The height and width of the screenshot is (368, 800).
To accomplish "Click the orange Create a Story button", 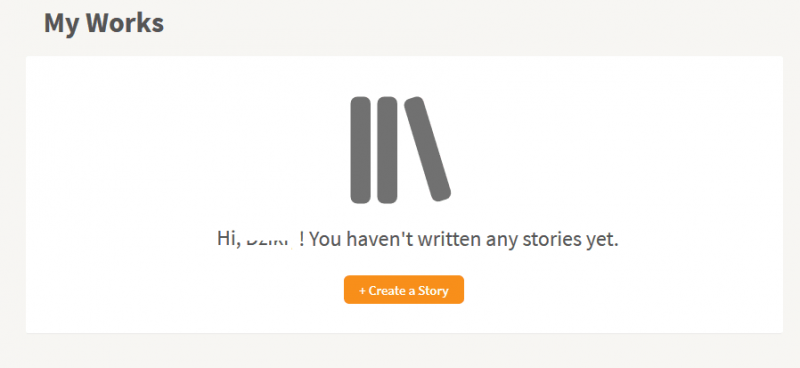I will (404, 290).
